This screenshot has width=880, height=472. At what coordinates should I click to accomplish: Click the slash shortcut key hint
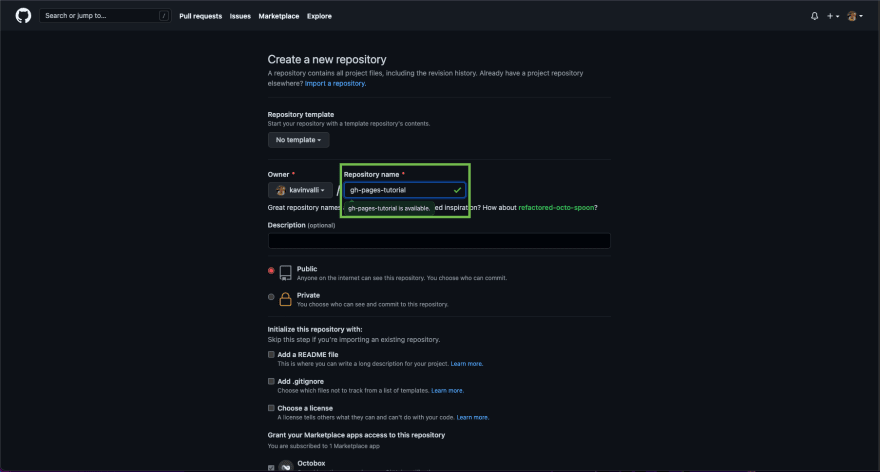(x=164, y=16)
